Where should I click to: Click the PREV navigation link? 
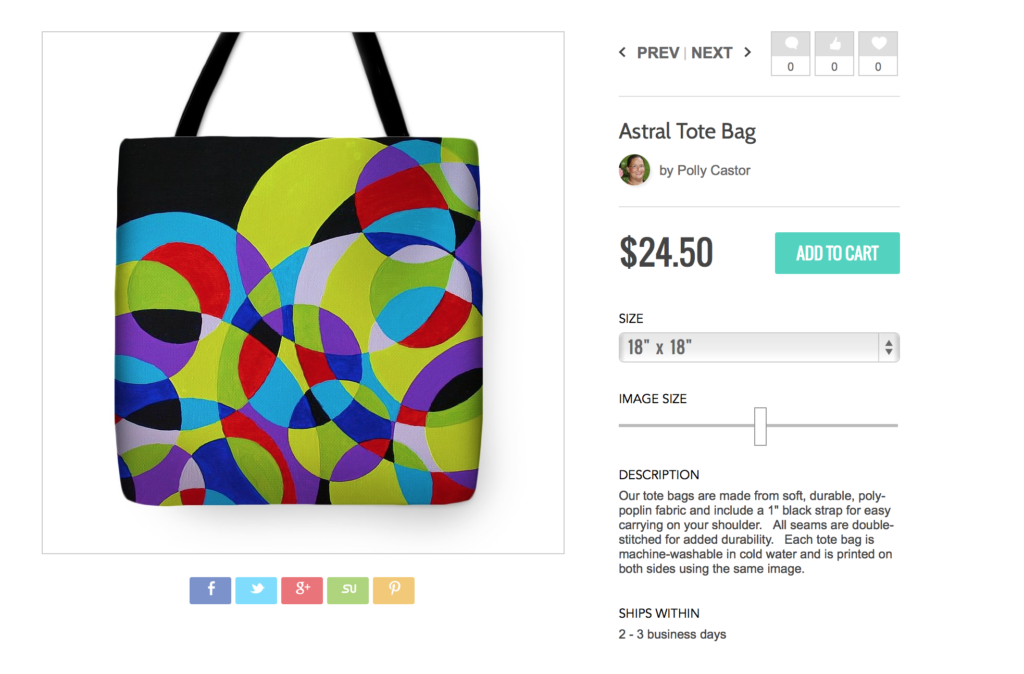658,53
